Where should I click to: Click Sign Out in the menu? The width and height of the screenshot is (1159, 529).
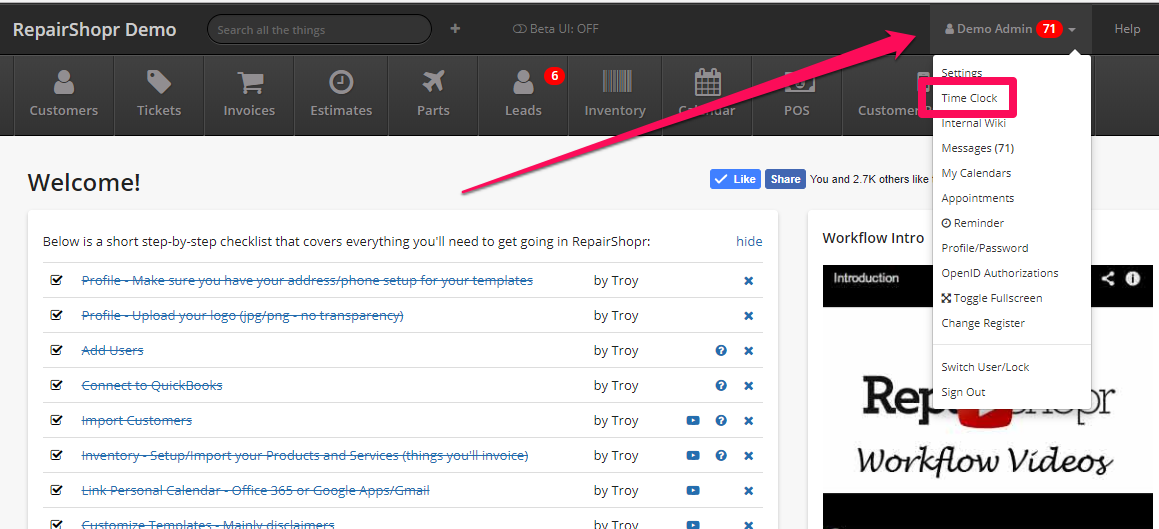tap(963, 392)
